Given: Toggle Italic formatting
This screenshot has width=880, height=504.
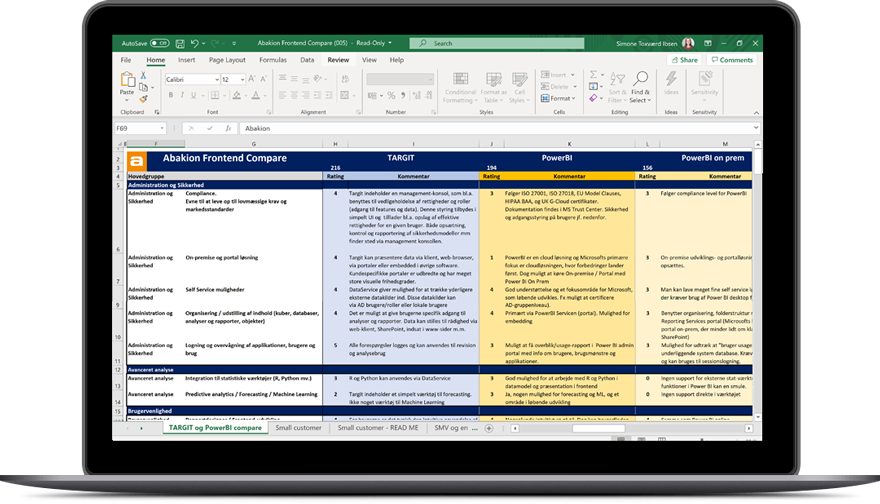Looking at the screenshot, I should pos(182,95).
